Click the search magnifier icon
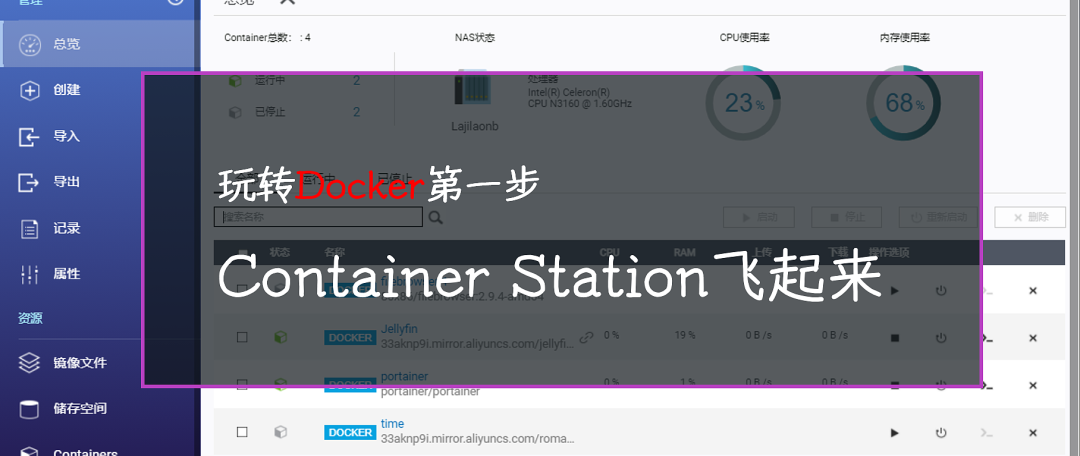1080x456 pixels. [x=435, y=218]
